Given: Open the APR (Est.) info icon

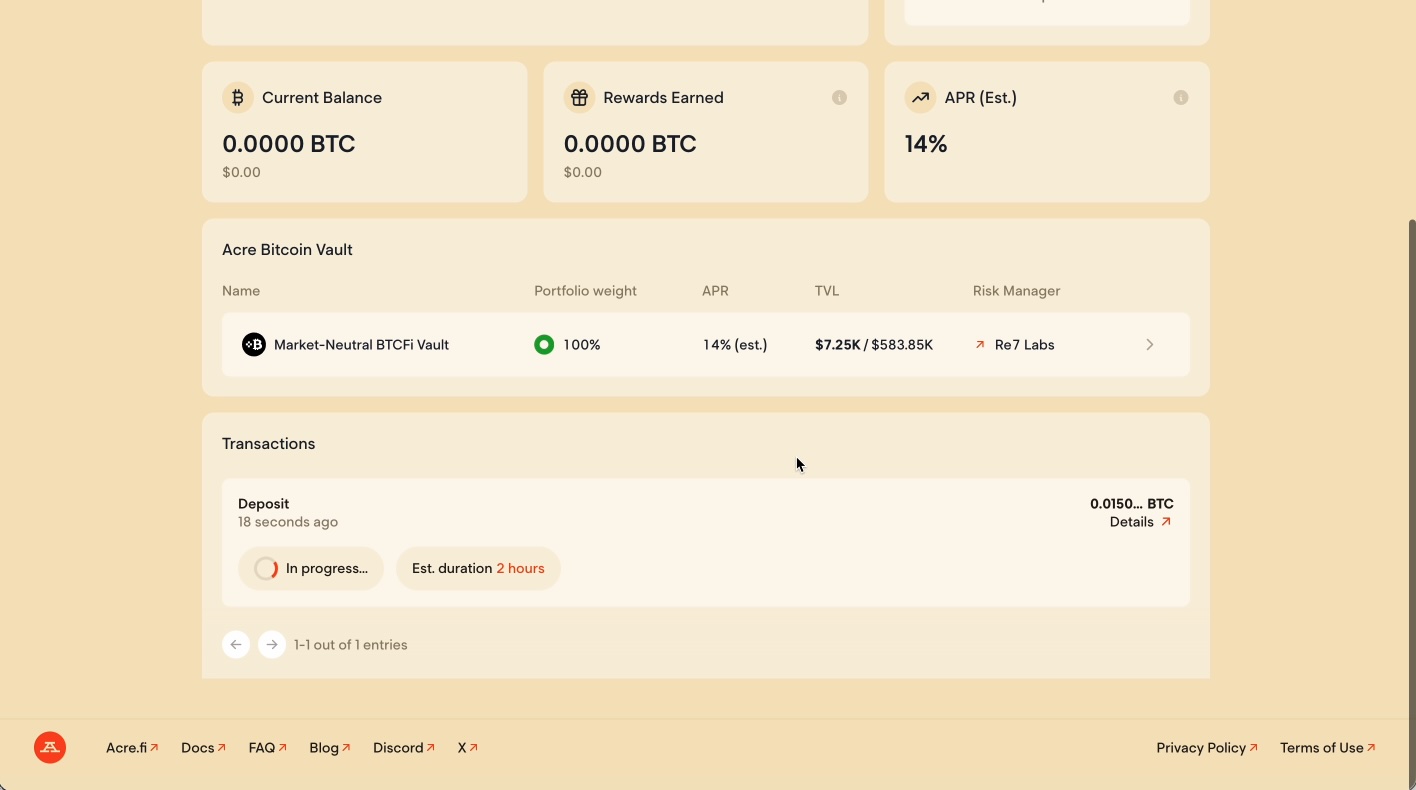Looking at the screenshot, I should [1180, 98].
